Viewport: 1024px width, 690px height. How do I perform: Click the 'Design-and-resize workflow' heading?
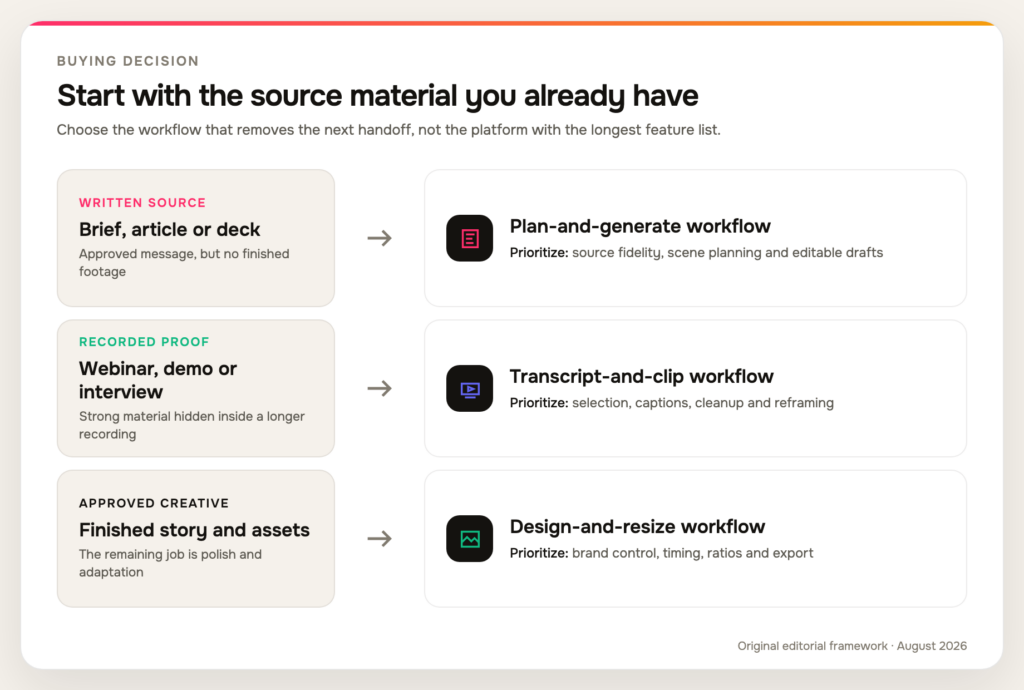click(x=637, y=527)
